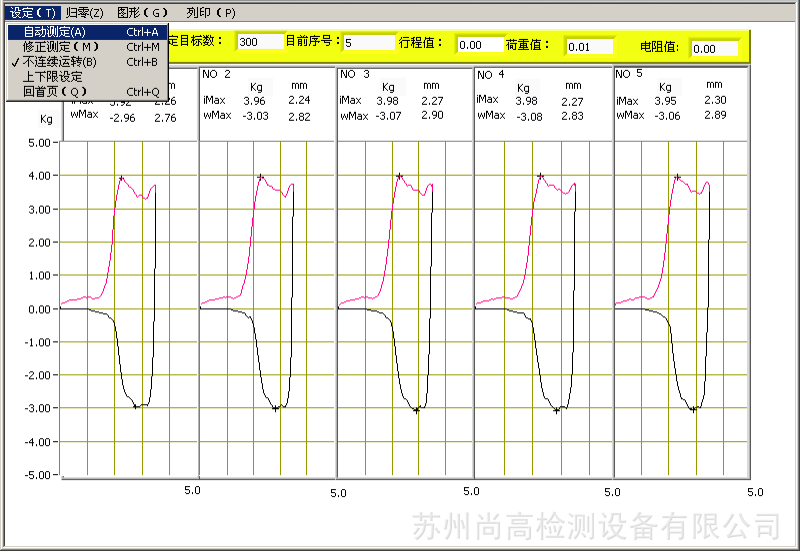Screen dimensions: 800x551
Task: Open the 图形(G) menu
Action: pos(141,13)
